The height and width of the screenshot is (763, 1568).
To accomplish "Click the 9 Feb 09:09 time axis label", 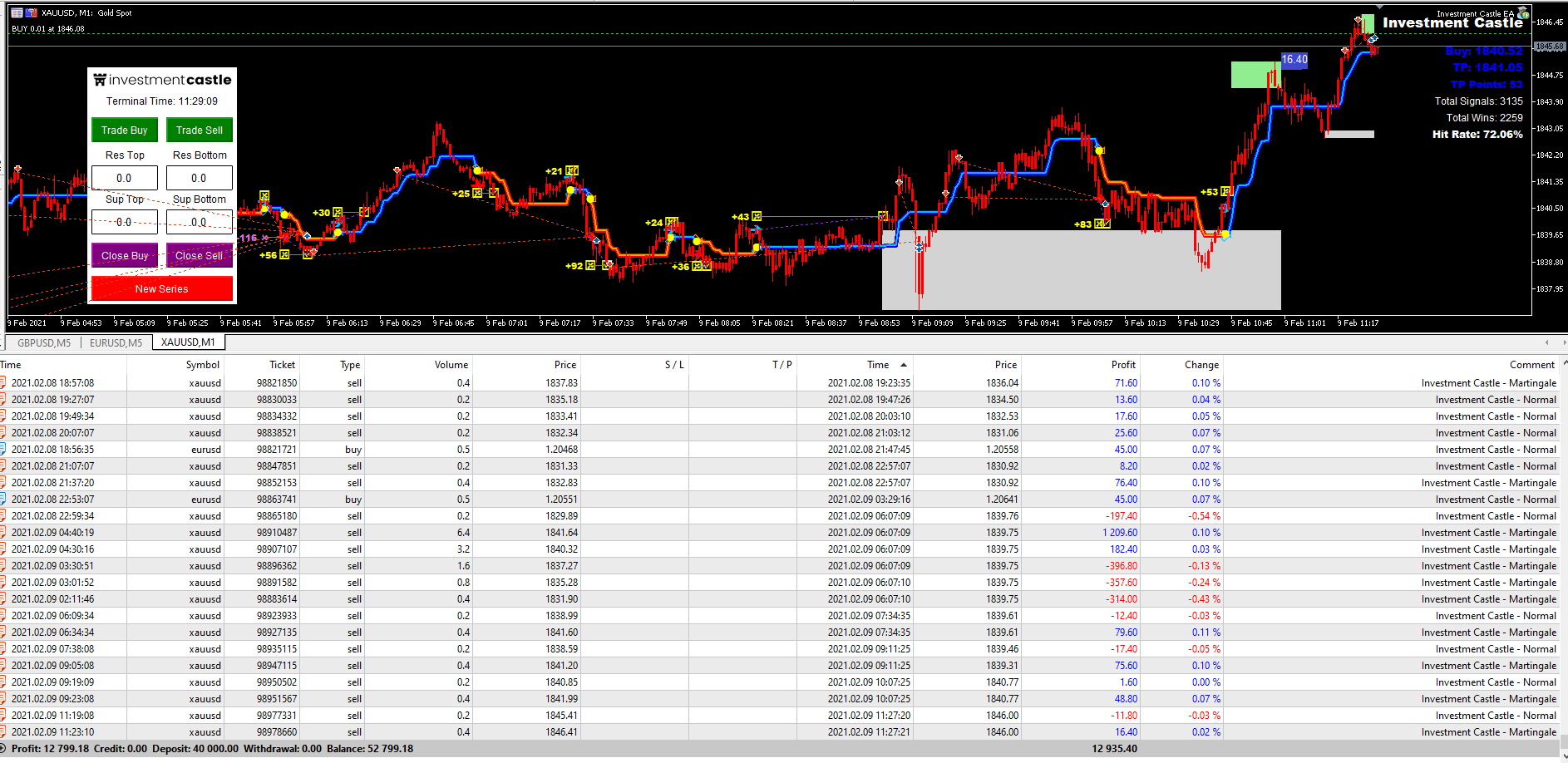I will [933, 323].
